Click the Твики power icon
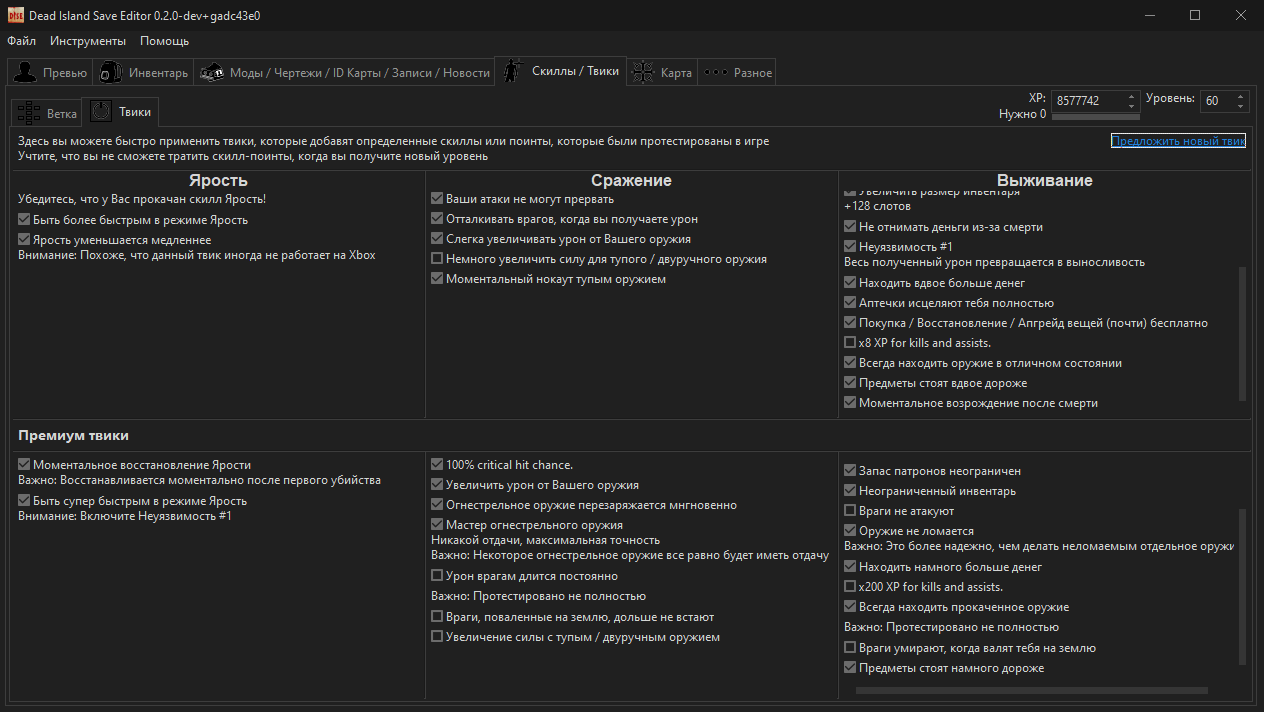Viewport: 1264px width, 712px height. [x=101, y=112]
